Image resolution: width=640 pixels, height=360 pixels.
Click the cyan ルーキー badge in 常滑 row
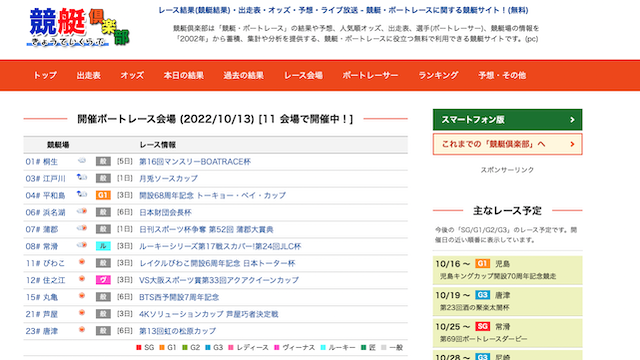103,246
